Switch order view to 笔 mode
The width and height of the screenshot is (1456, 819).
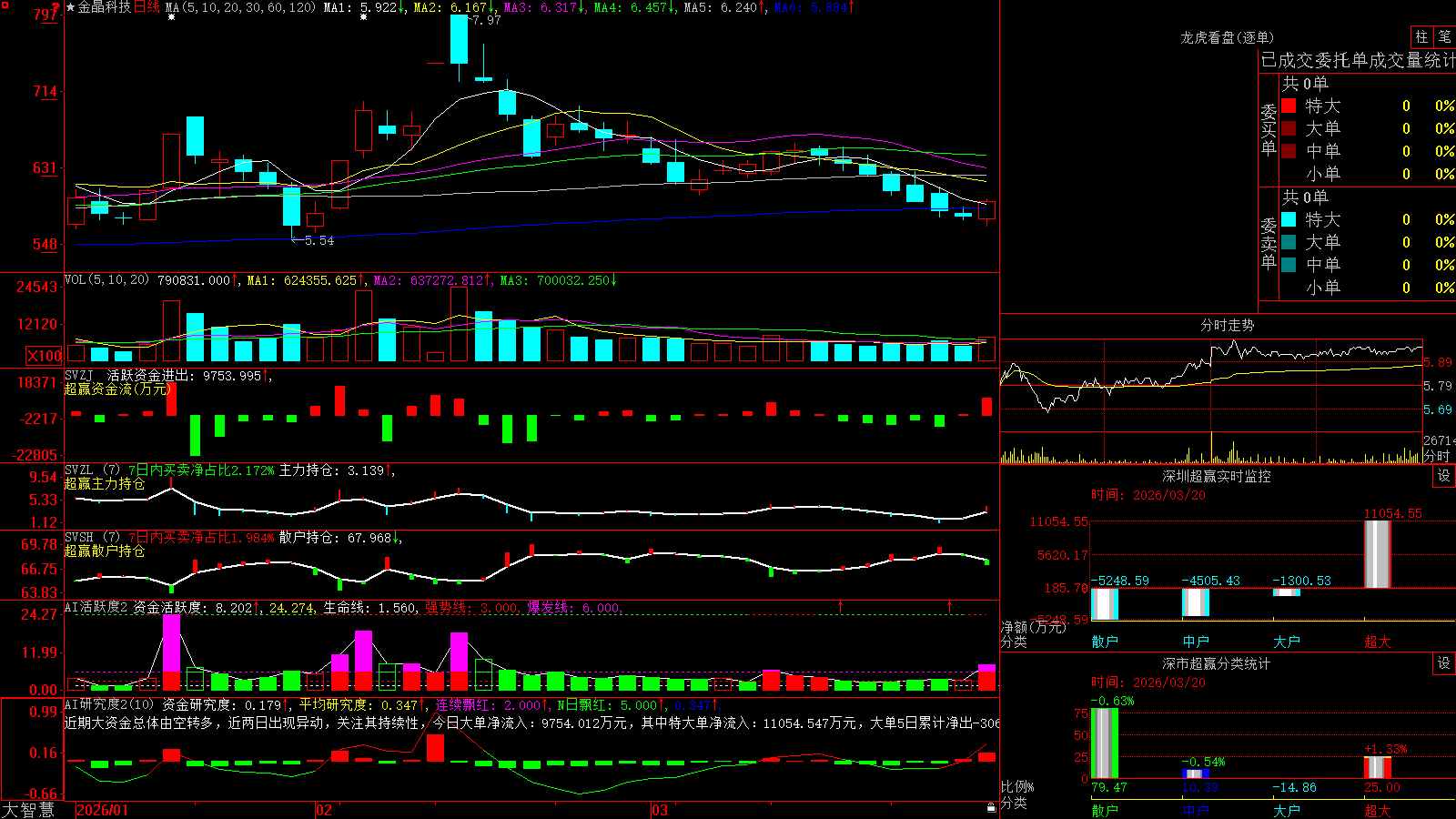[1445, 36]
